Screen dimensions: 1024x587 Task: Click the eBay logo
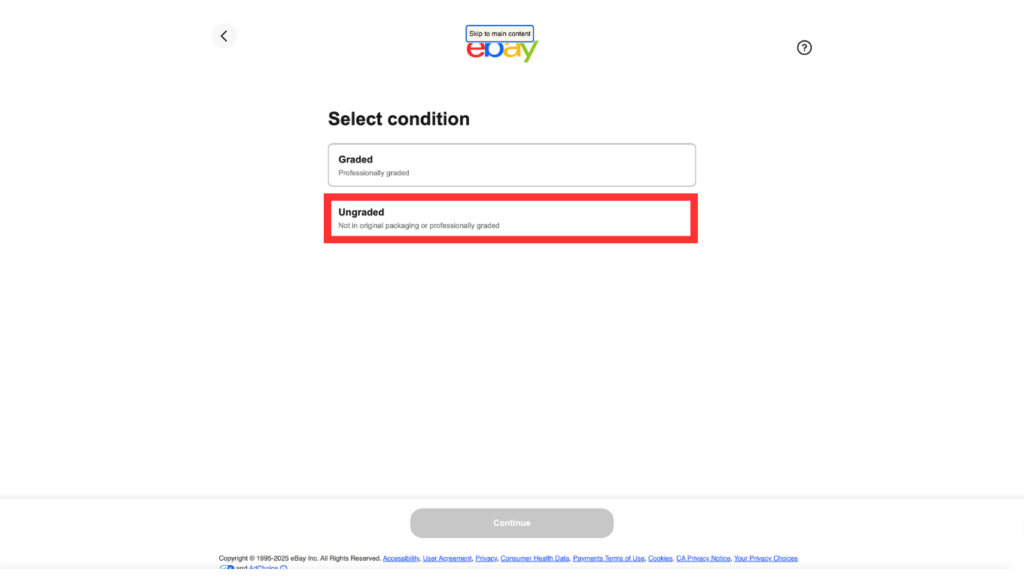coord(502,50)
